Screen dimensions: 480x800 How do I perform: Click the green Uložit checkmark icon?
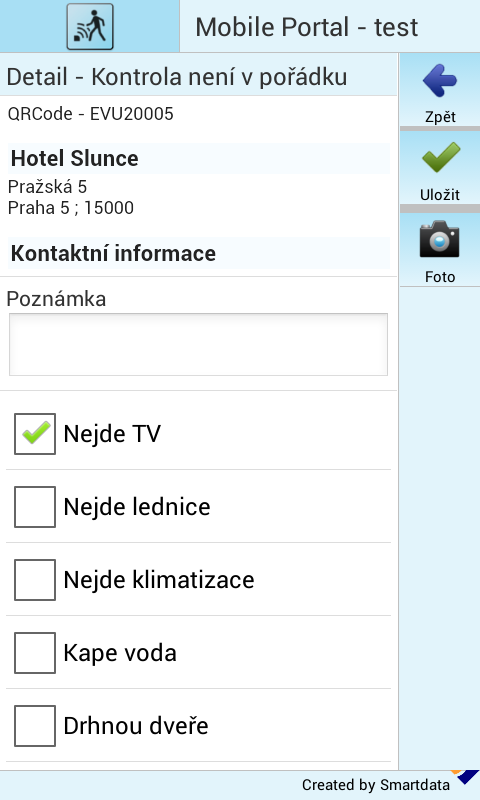coord(441,157)
